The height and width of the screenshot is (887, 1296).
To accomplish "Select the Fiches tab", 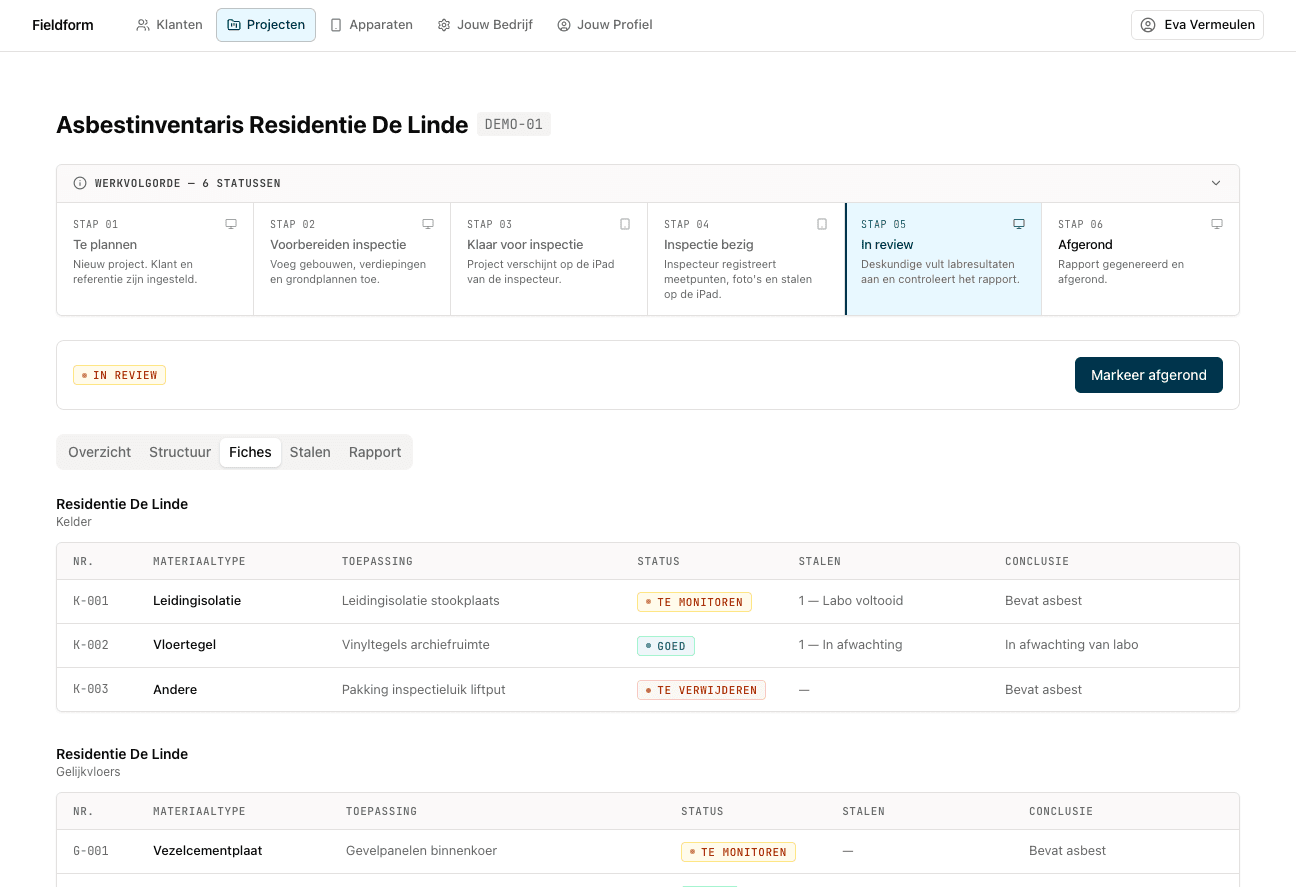I will 250,452.
